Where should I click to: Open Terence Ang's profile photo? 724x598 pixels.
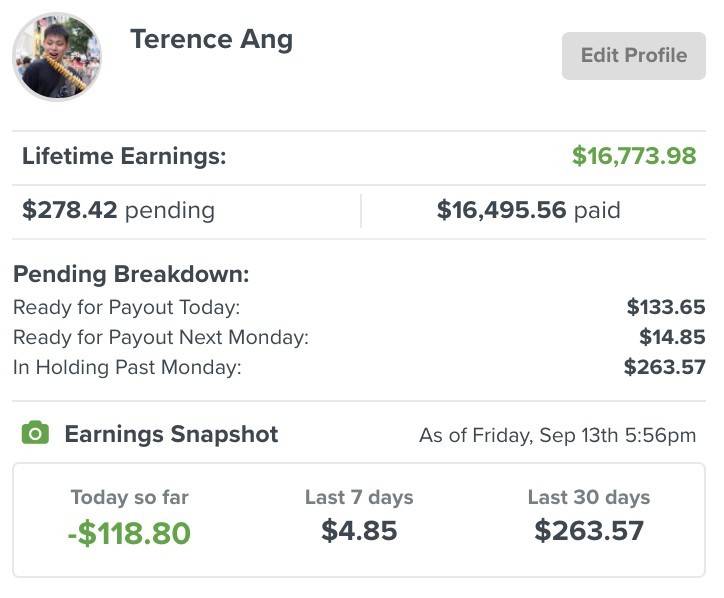57,57
